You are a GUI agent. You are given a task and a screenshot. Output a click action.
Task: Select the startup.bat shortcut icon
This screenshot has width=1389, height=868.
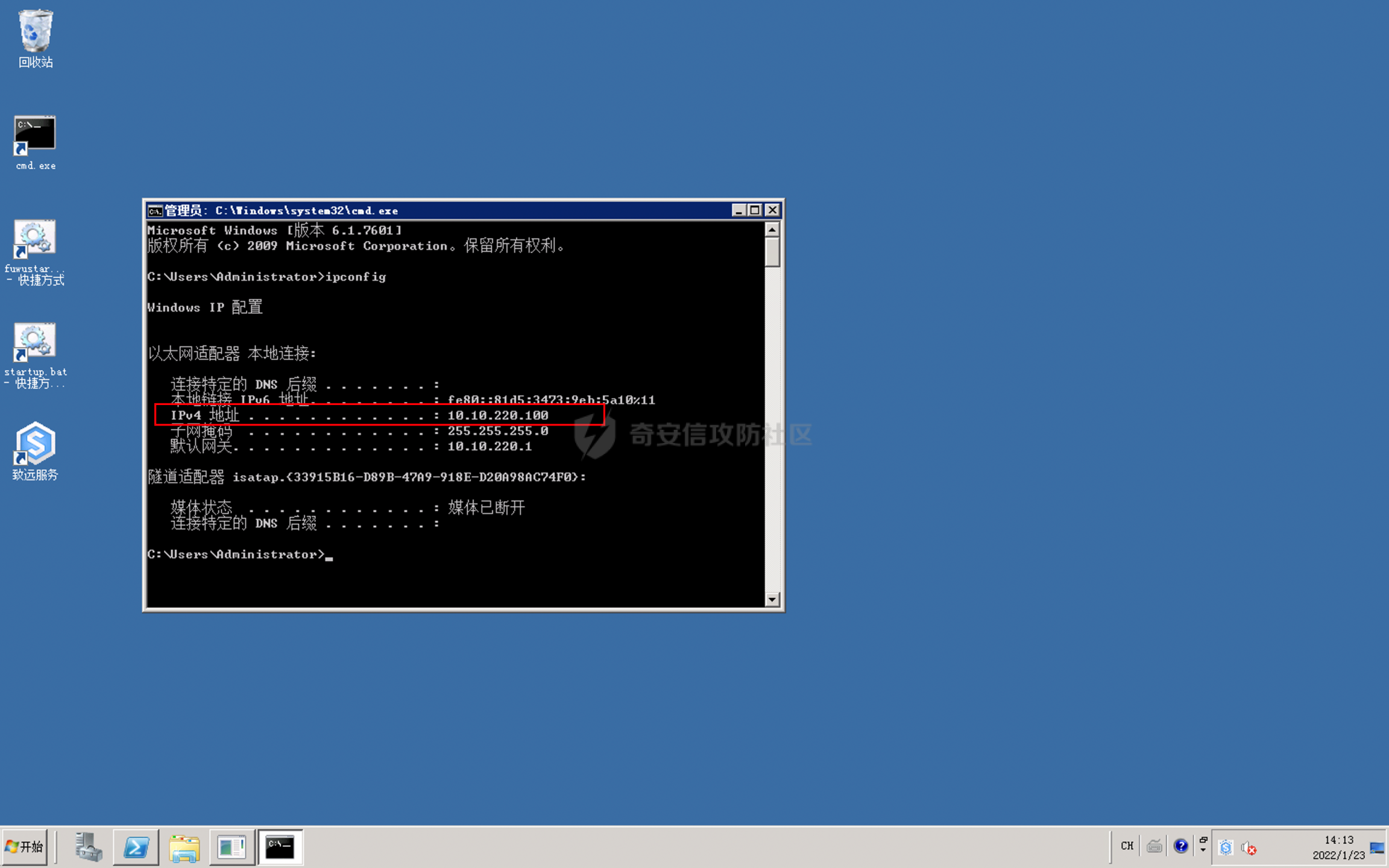[35, 356]
